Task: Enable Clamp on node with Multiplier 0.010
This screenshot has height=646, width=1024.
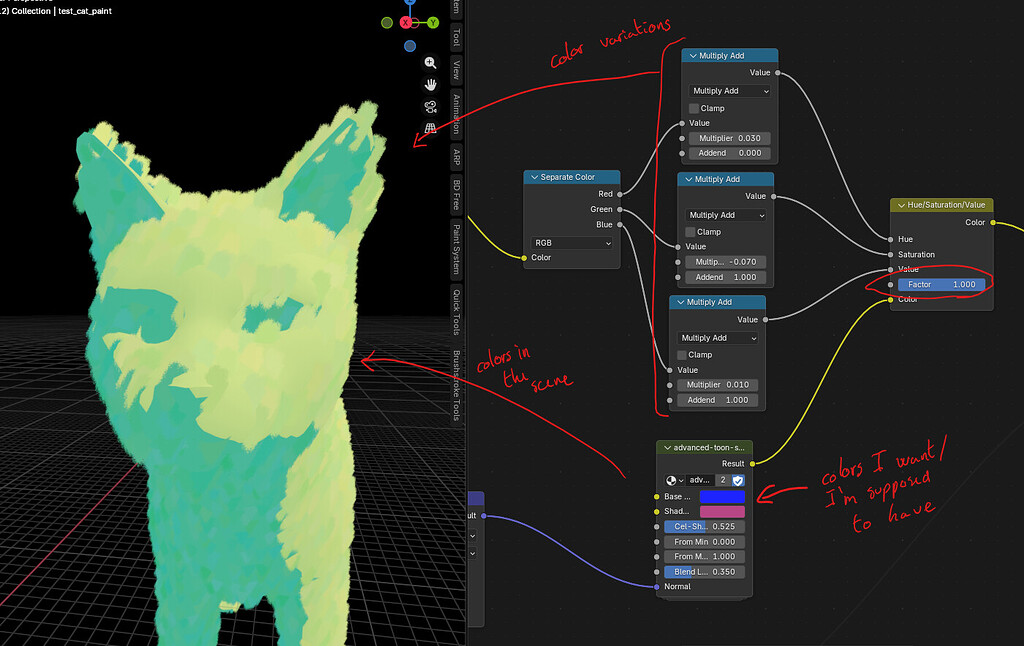Action: (682, 355)
